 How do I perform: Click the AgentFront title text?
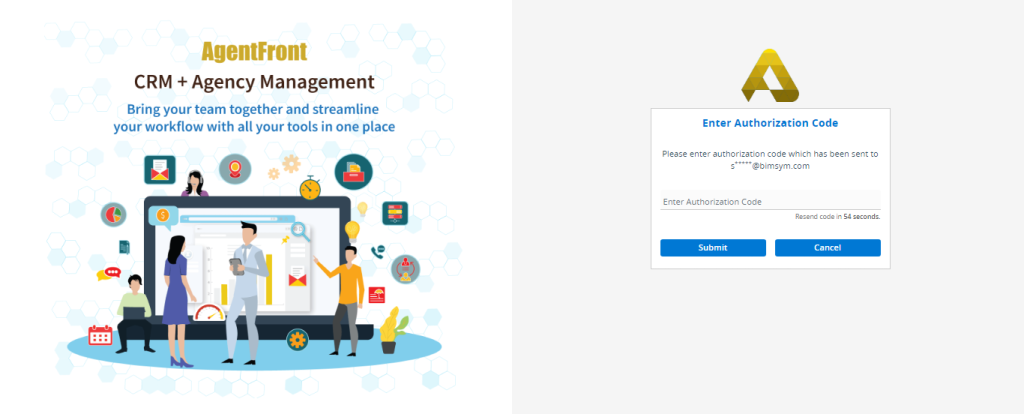254,50
